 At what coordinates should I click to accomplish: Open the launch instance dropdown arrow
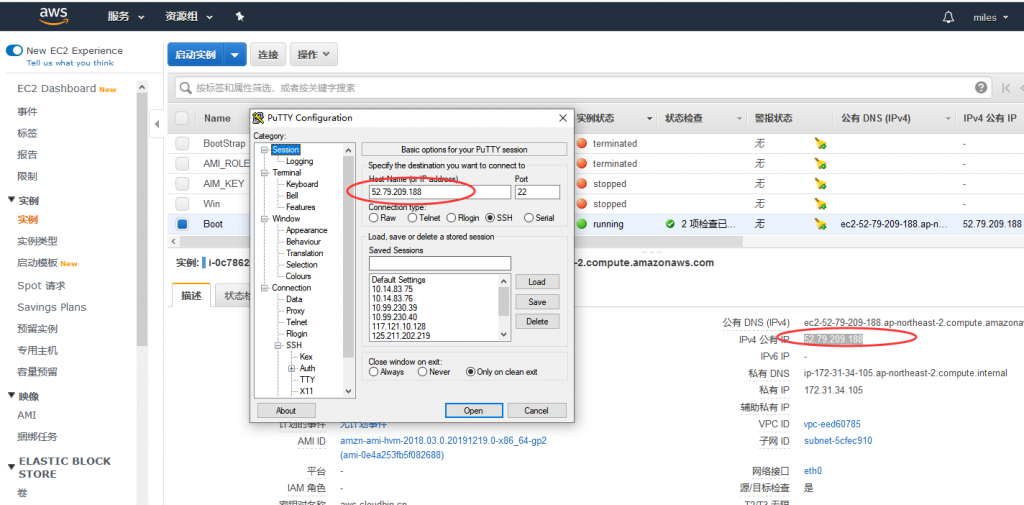(235, 55)
